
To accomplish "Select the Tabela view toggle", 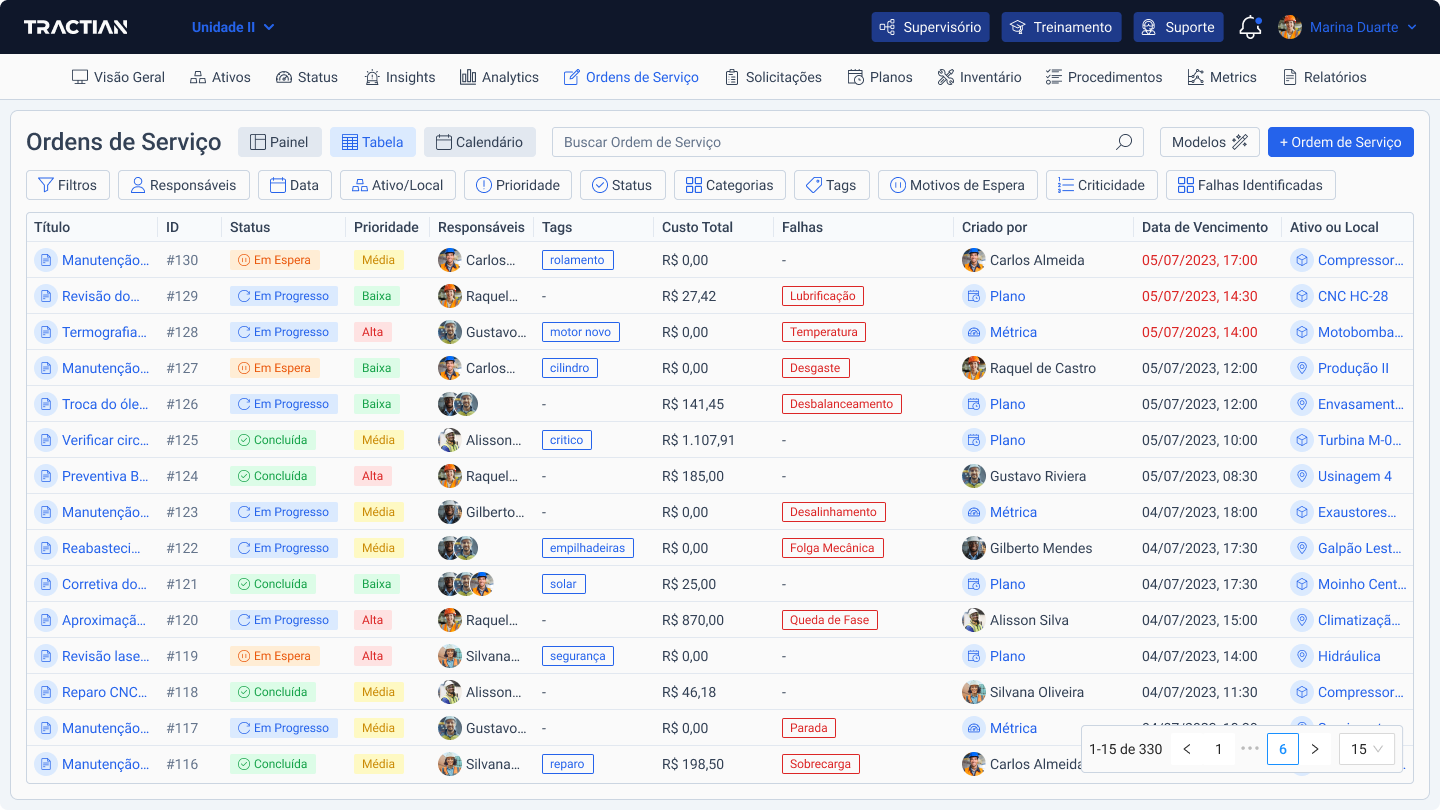I will [372, 142].
